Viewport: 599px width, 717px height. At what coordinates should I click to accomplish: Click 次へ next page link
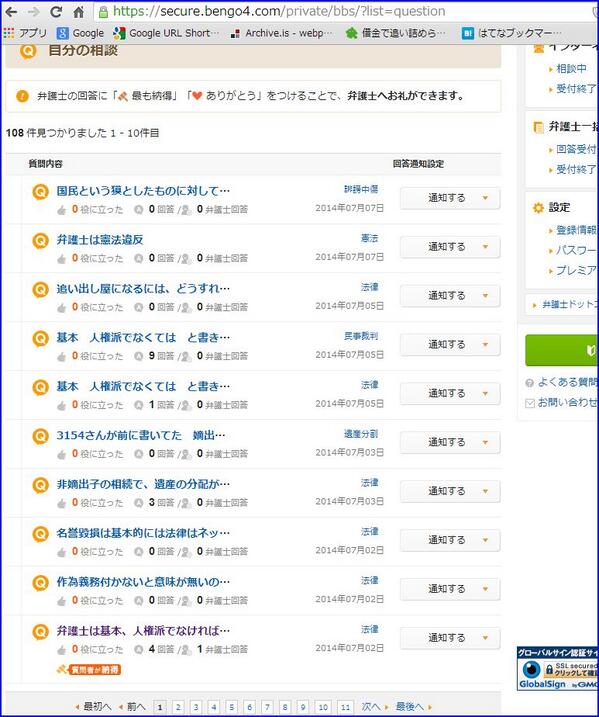pyautogui.click(x=374, y=707)
